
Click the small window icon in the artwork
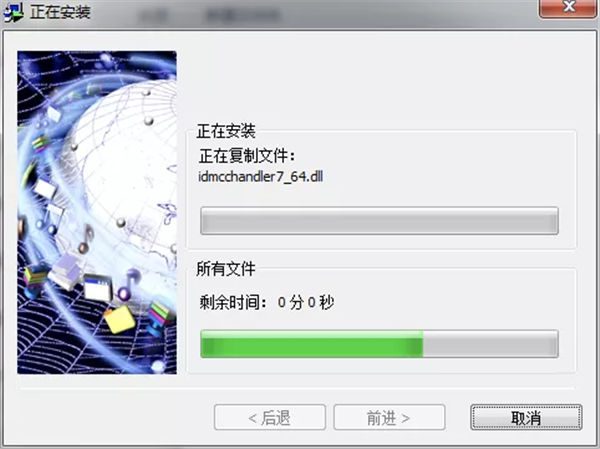point(98,287)
